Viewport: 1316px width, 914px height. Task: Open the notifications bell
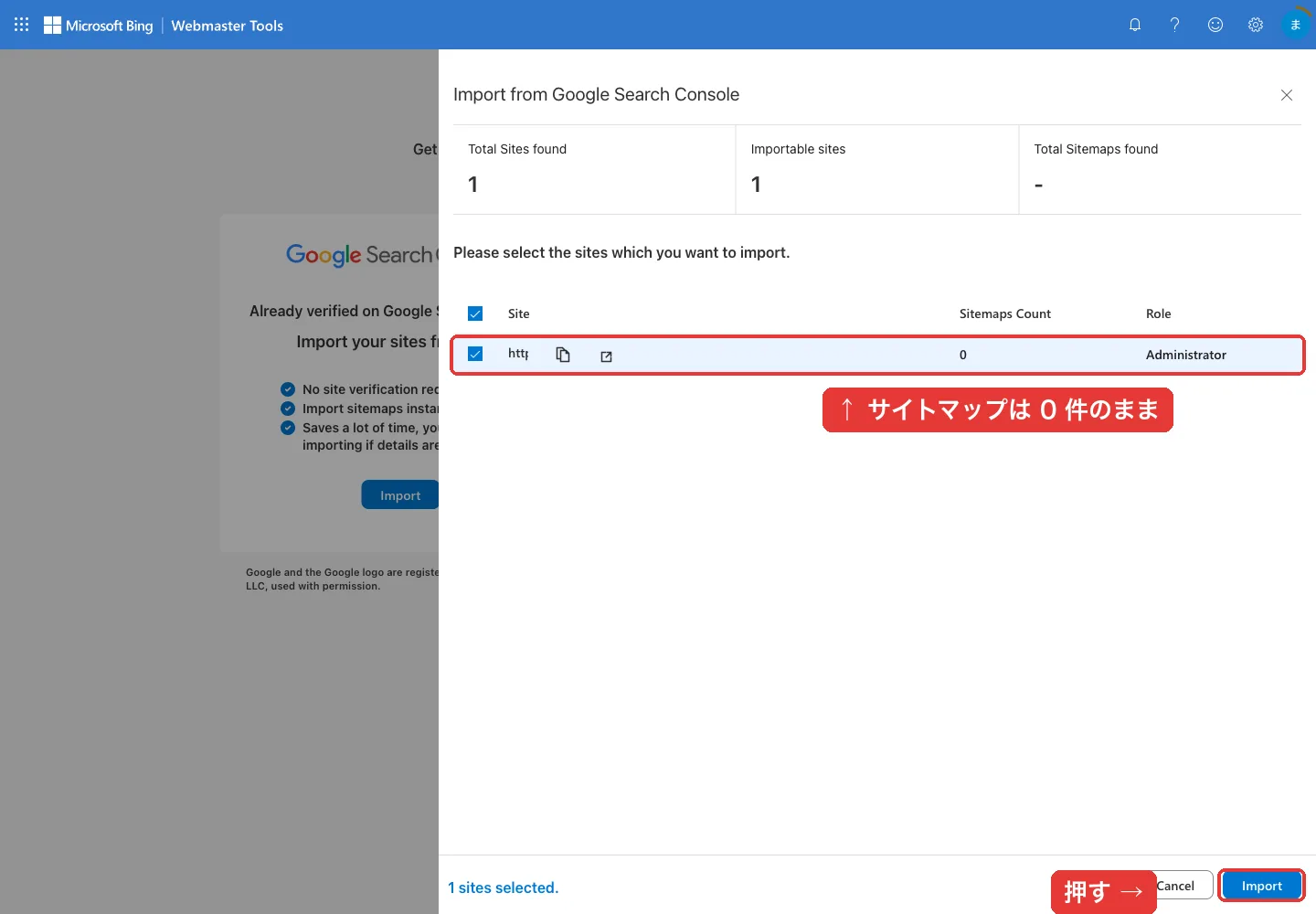[x=1135, y=25]
